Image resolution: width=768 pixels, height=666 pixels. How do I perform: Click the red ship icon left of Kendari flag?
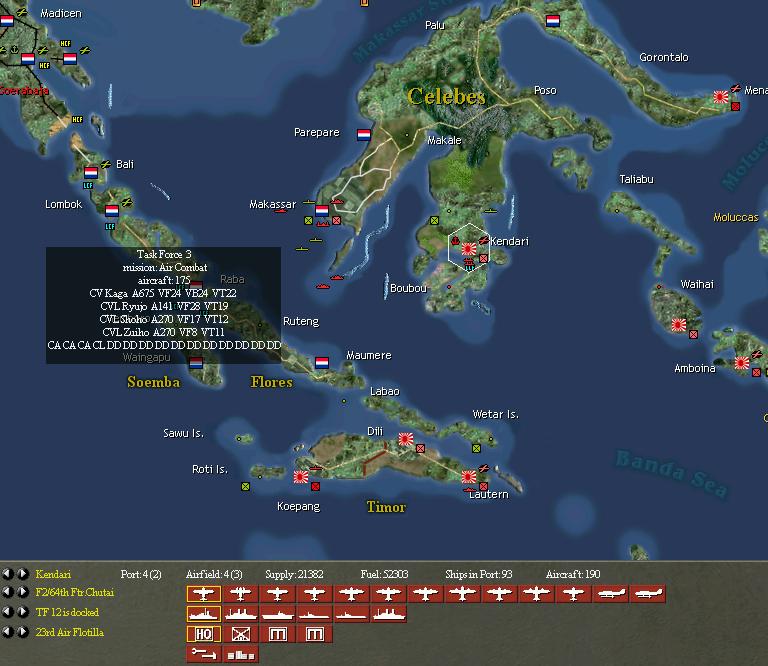(x=455, y=240)
